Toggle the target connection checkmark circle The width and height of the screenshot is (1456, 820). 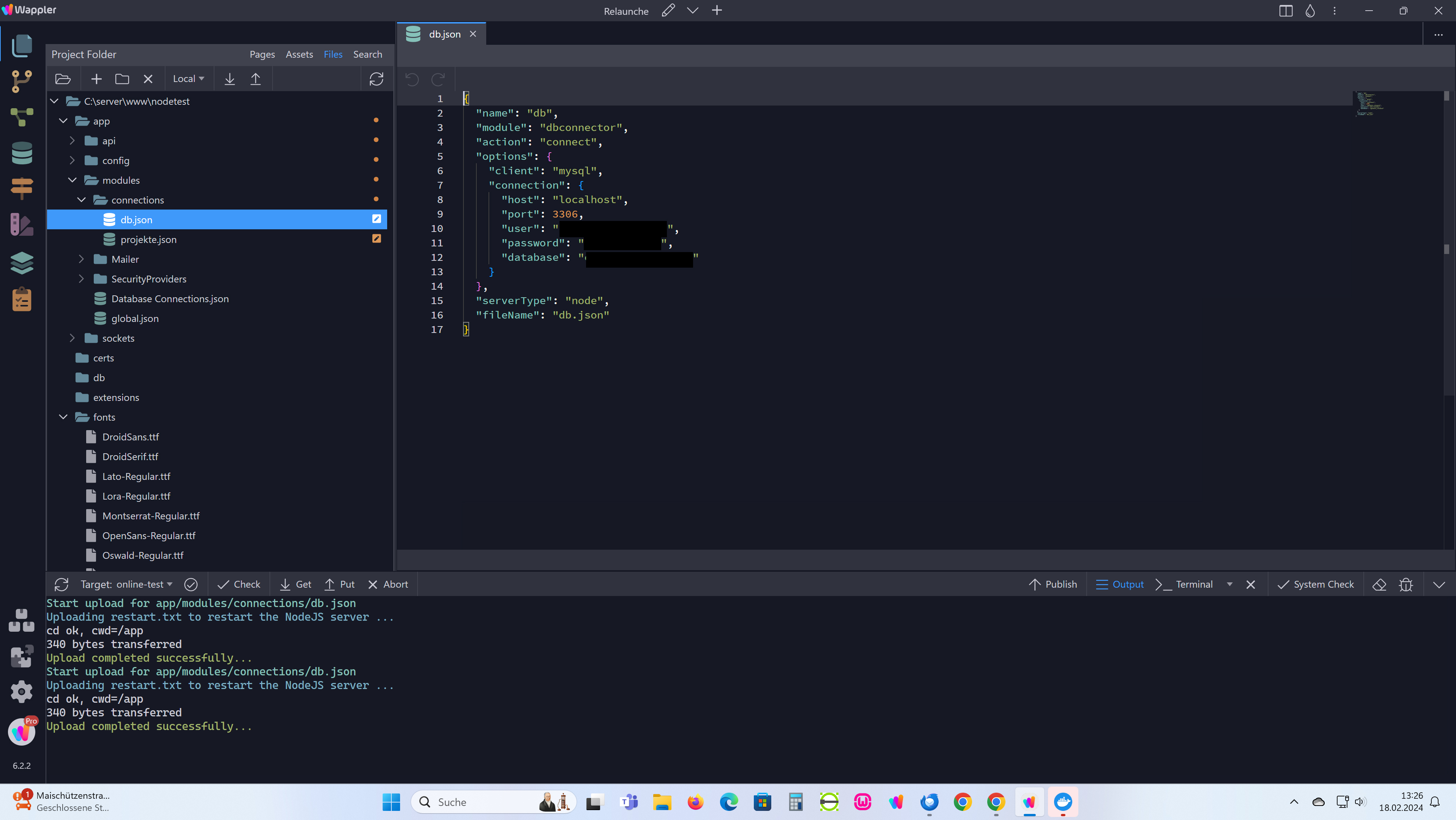[x=191, y=584]
